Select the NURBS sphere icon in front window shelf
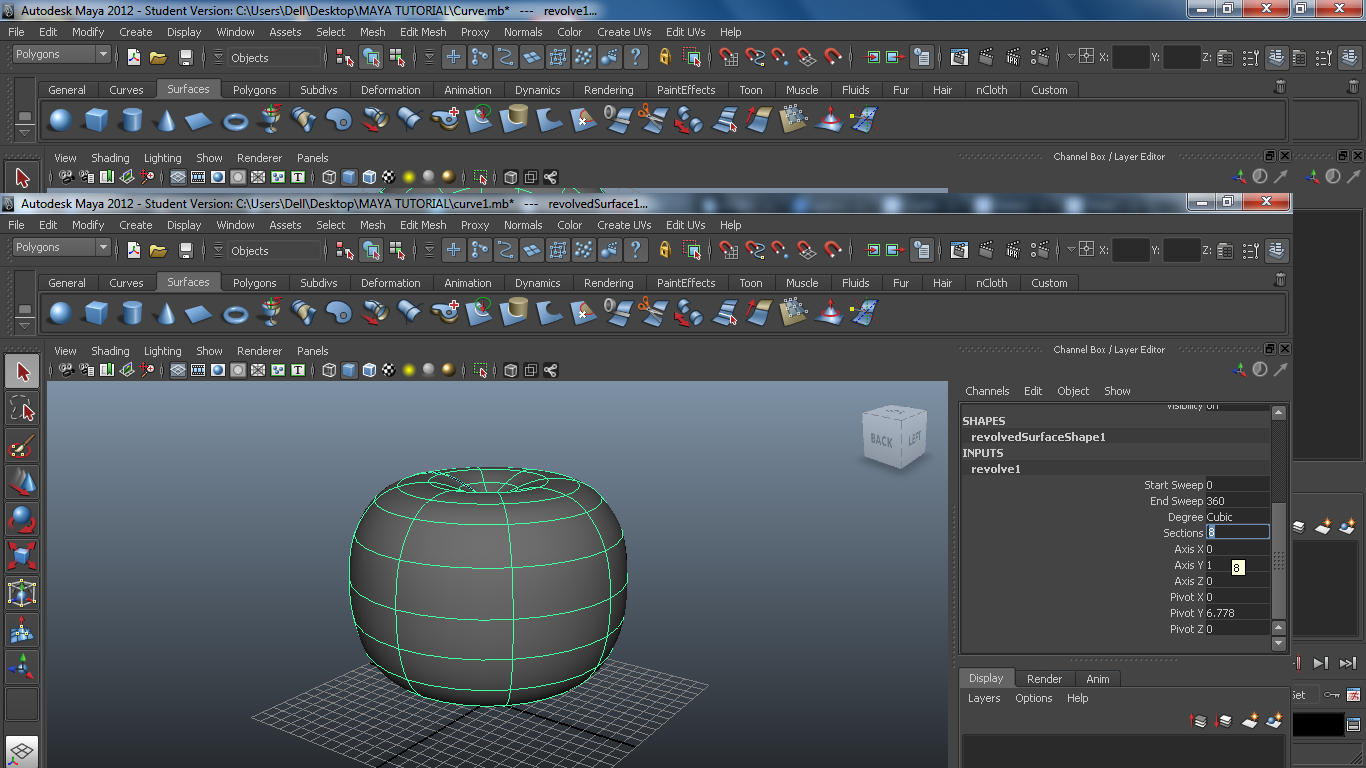 tap(61, 314)
